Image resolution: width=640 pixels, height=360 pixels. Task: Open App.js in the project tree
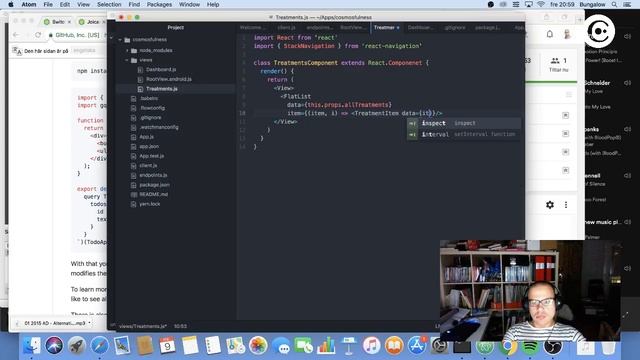147,137
